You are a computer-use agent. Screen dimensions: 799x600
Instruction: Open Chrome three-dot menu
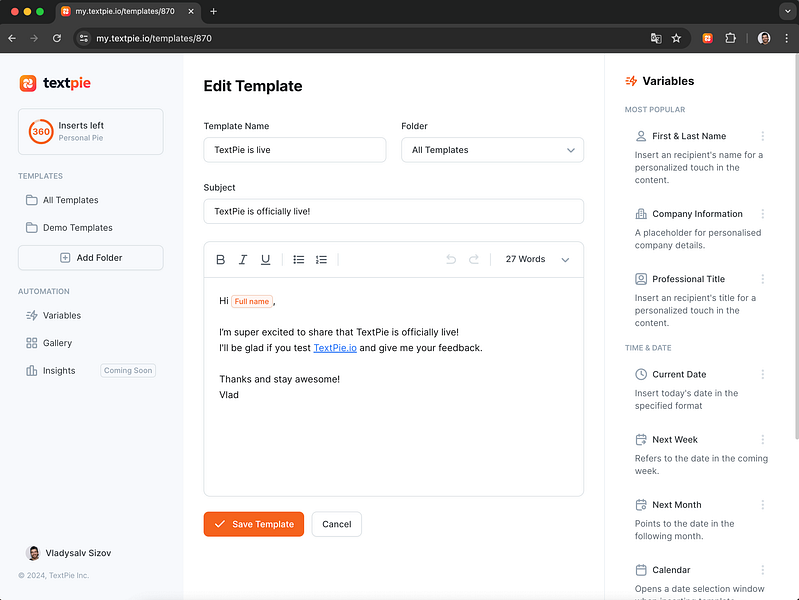[786, 38]
